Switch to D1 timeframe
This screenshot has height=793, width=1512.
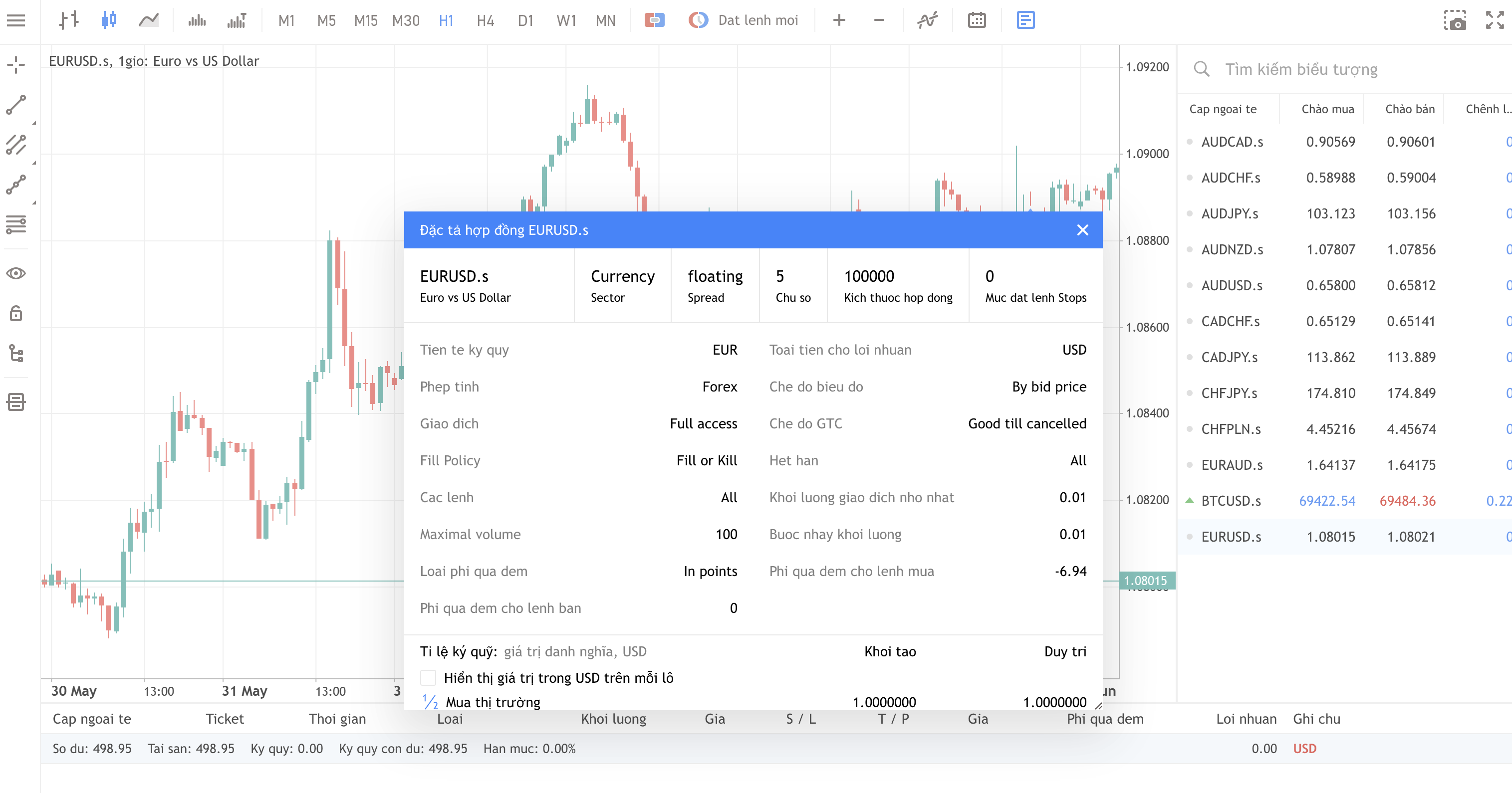point(525,20)
